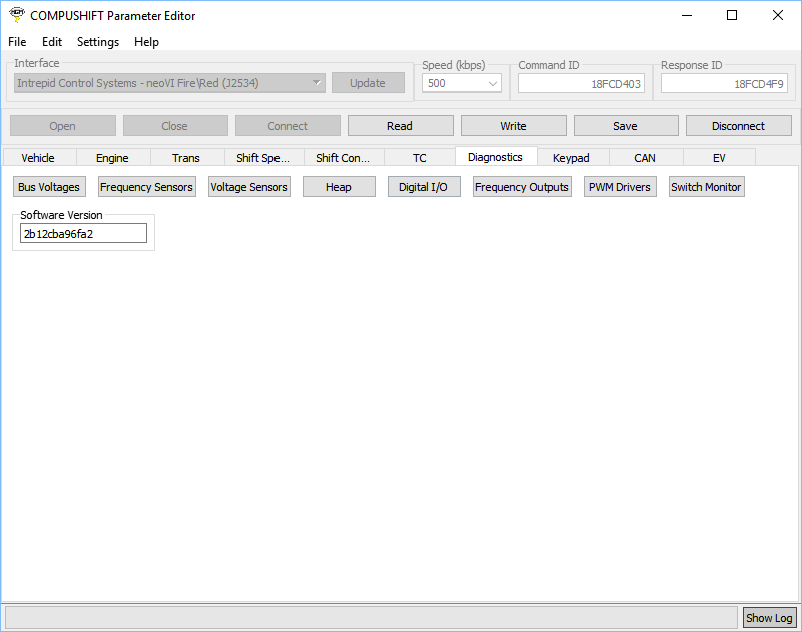Open the Help menu
802x632 pixels.
(146, 42)
